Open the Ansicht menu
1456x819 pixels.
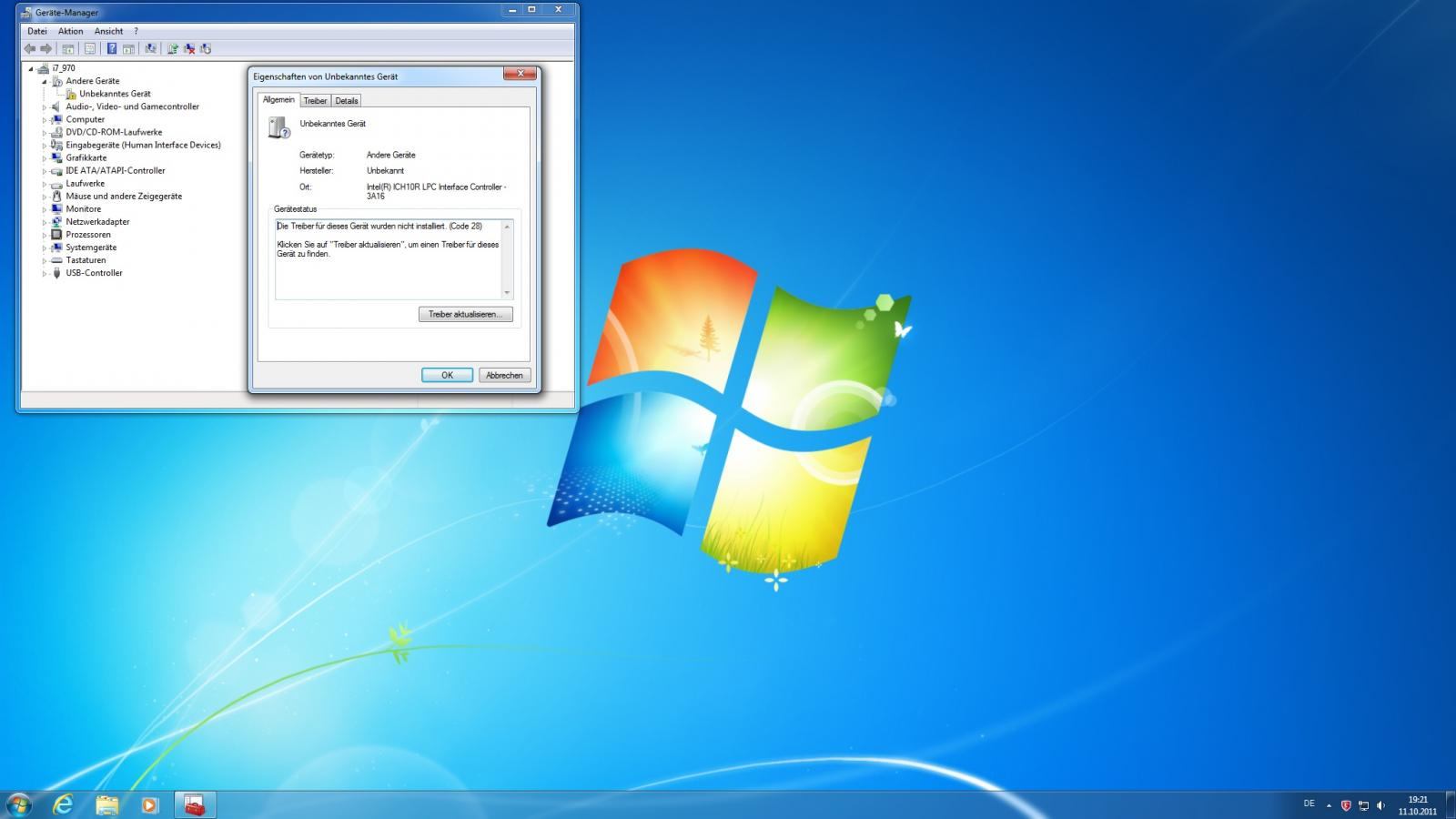click(x=108, y=31)
